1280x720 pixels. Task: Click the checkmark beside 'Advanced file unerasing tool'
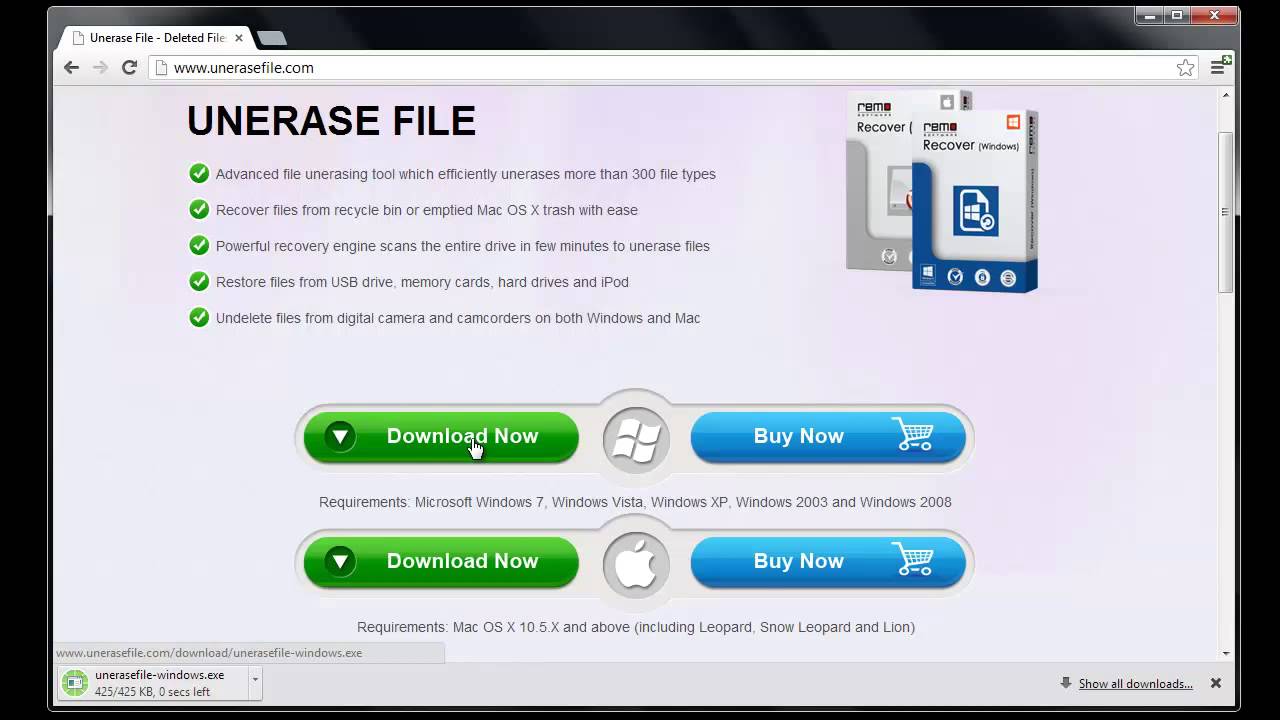199,173
